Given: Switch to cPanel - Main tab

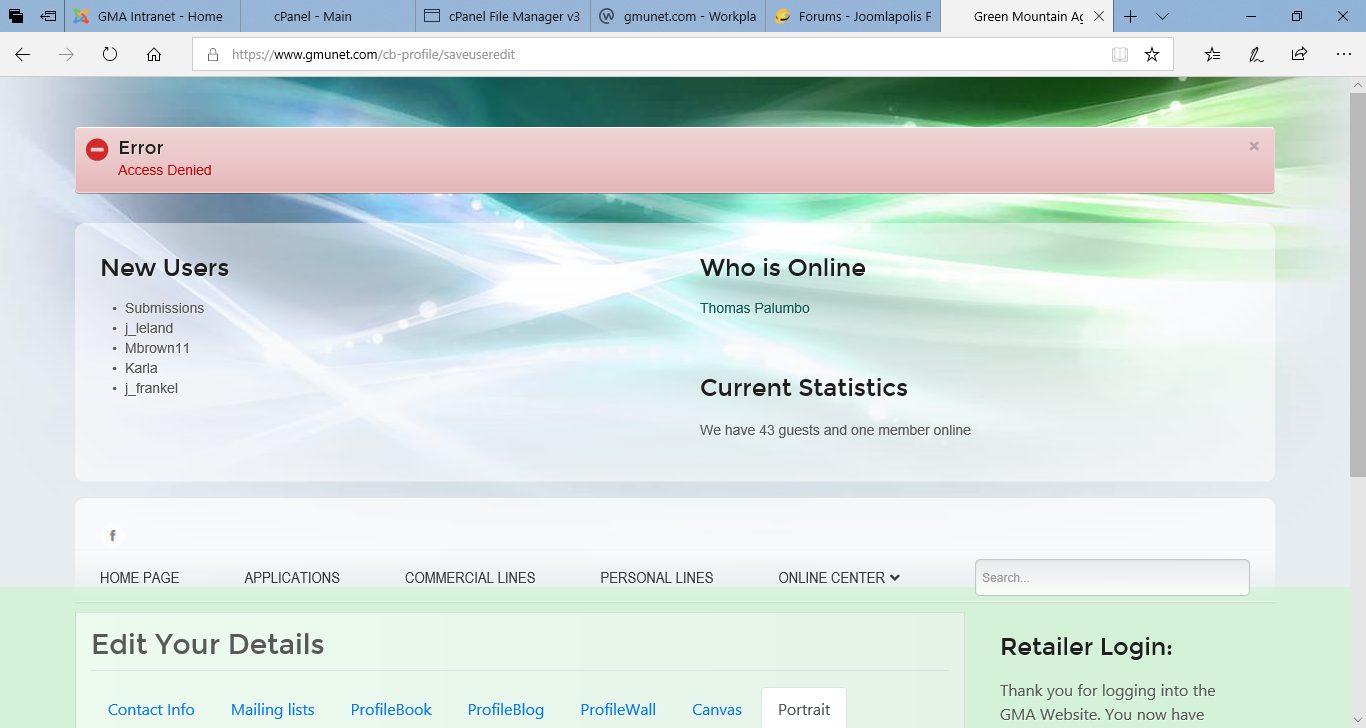Looking at the screenshot, I should [328, 17].
